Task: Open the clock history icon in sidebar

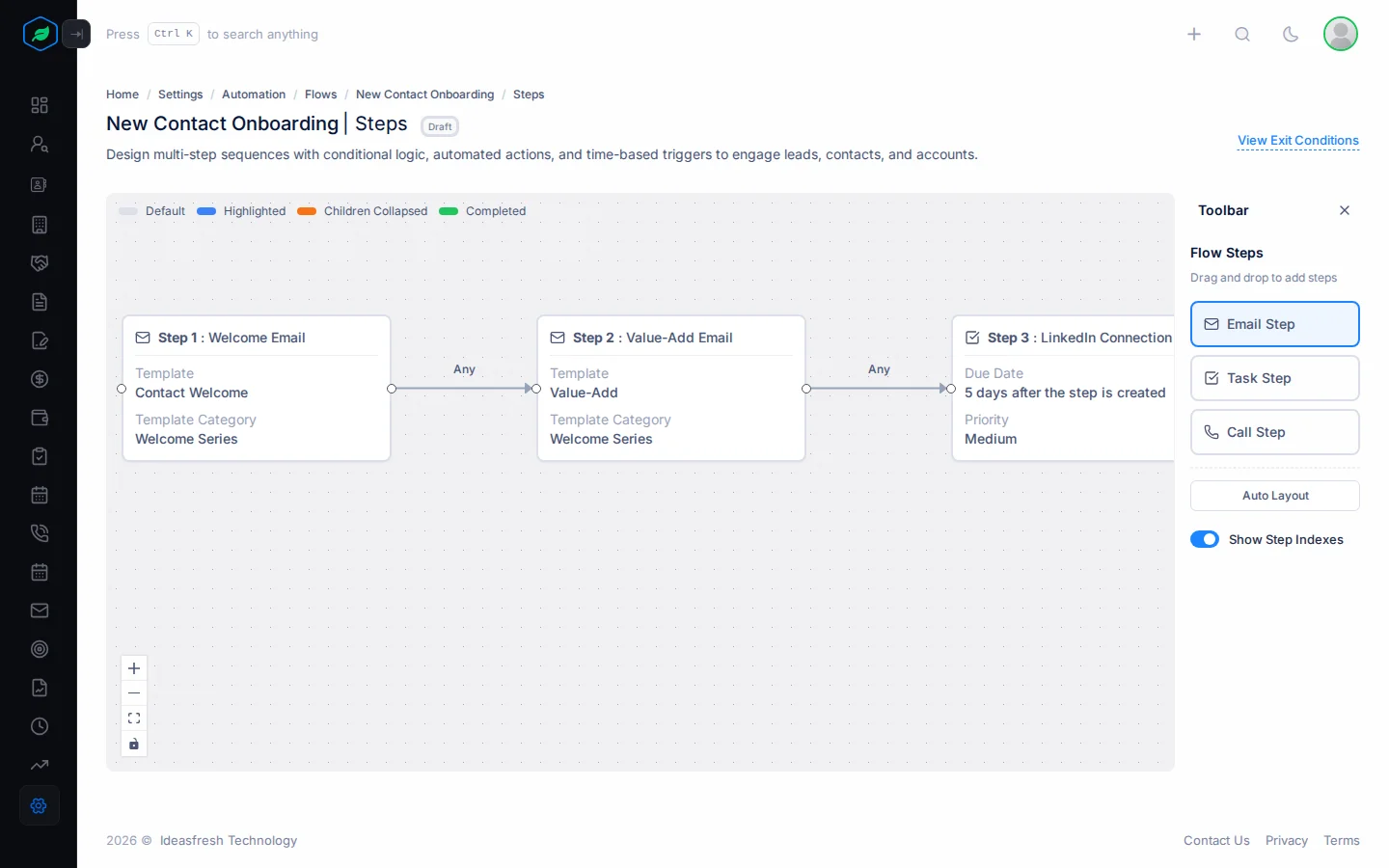Action: [x=40, y=726]
